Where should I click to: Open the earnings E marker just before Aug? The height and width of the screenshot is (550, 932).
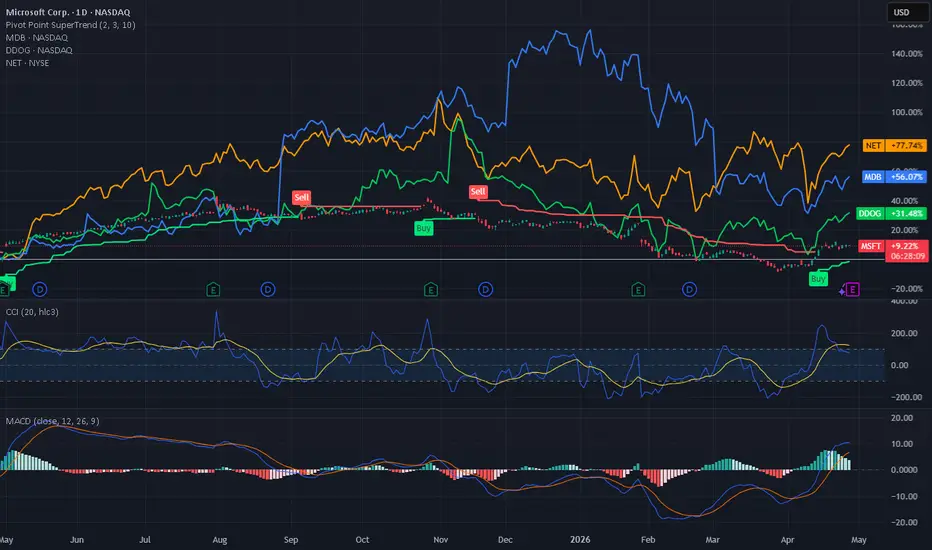(213, 290)
